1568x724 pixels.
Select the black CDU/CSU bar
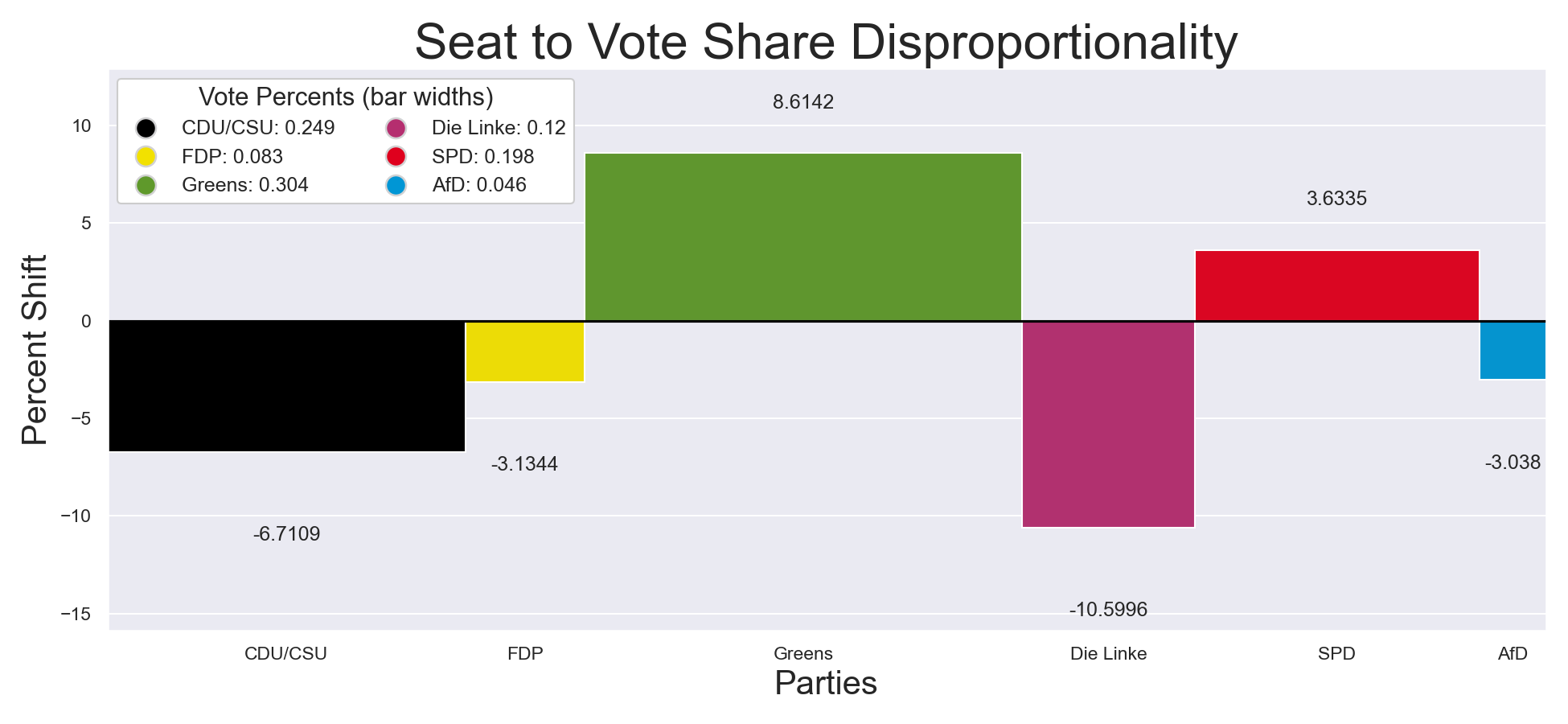click(286, 386)
